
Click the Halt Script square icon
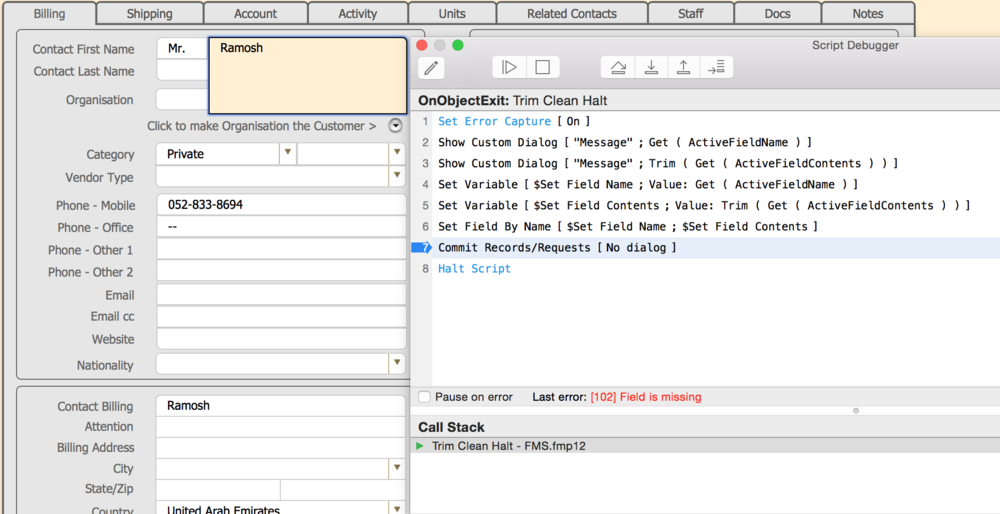point(542,67)
